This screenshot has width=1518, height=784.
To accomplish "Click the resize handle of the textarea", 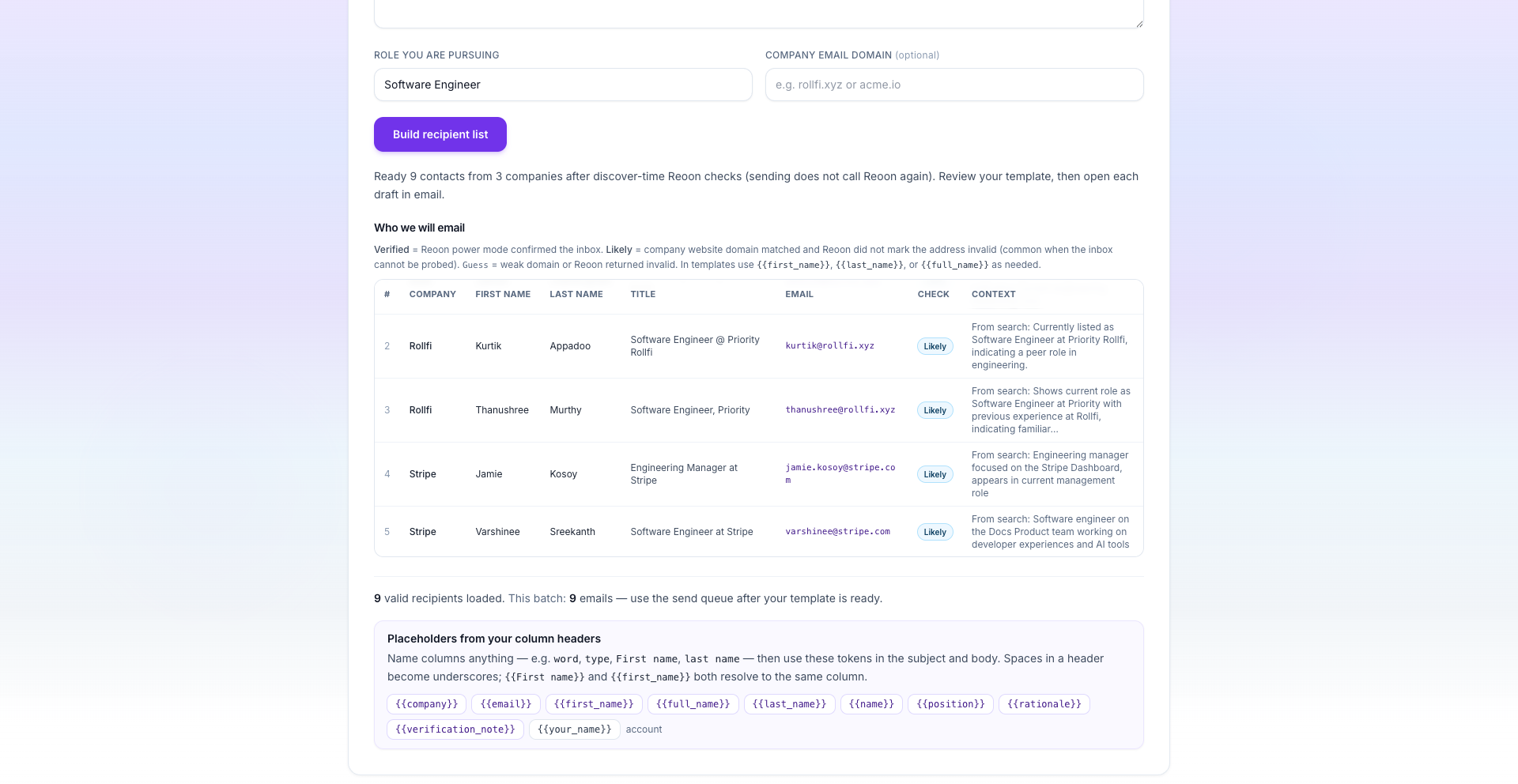I will [1138, 23].
